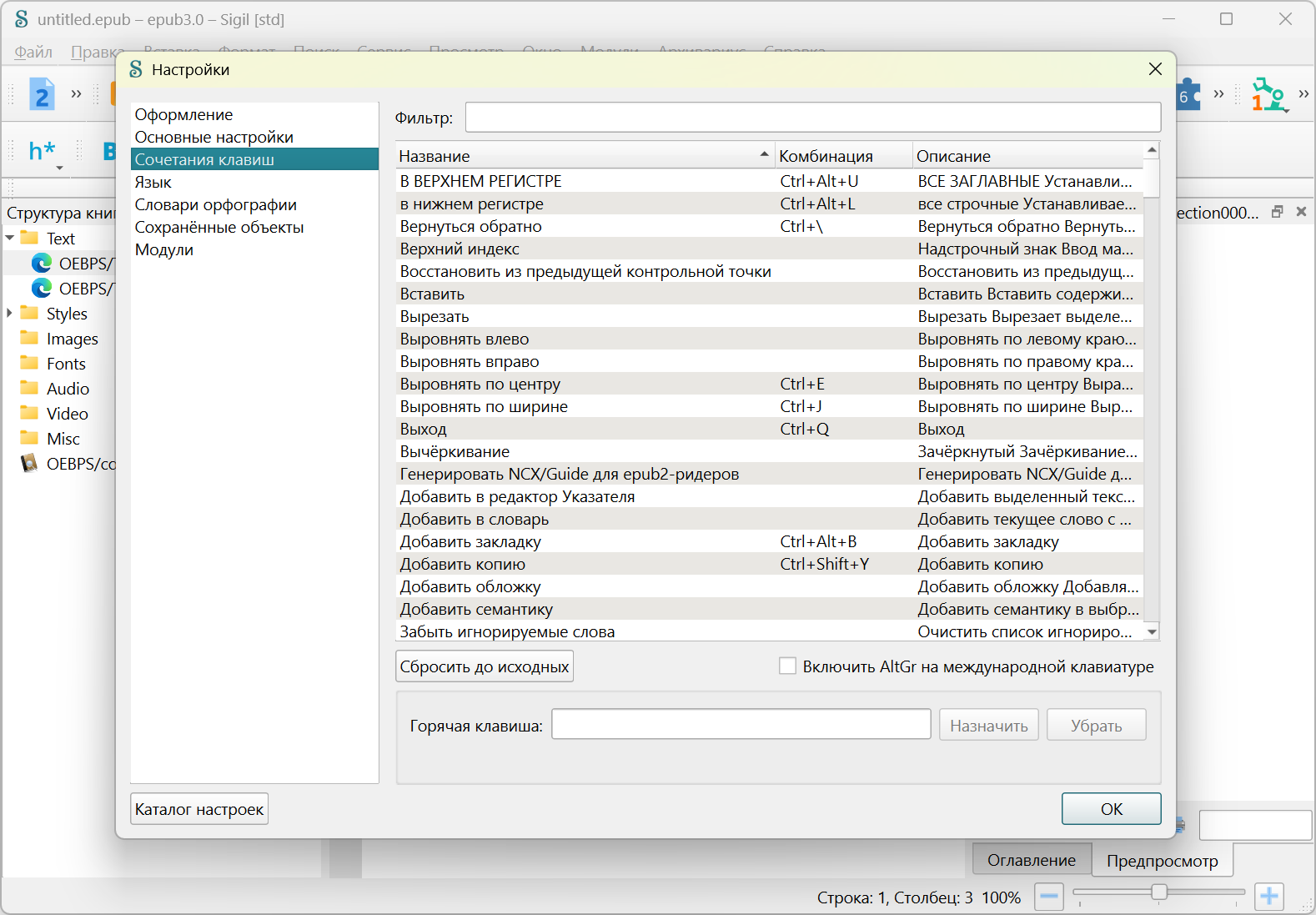Click the zoom in plus button
The height and width of the screenshot is (915, 1316).
[x=1268, y=897]
